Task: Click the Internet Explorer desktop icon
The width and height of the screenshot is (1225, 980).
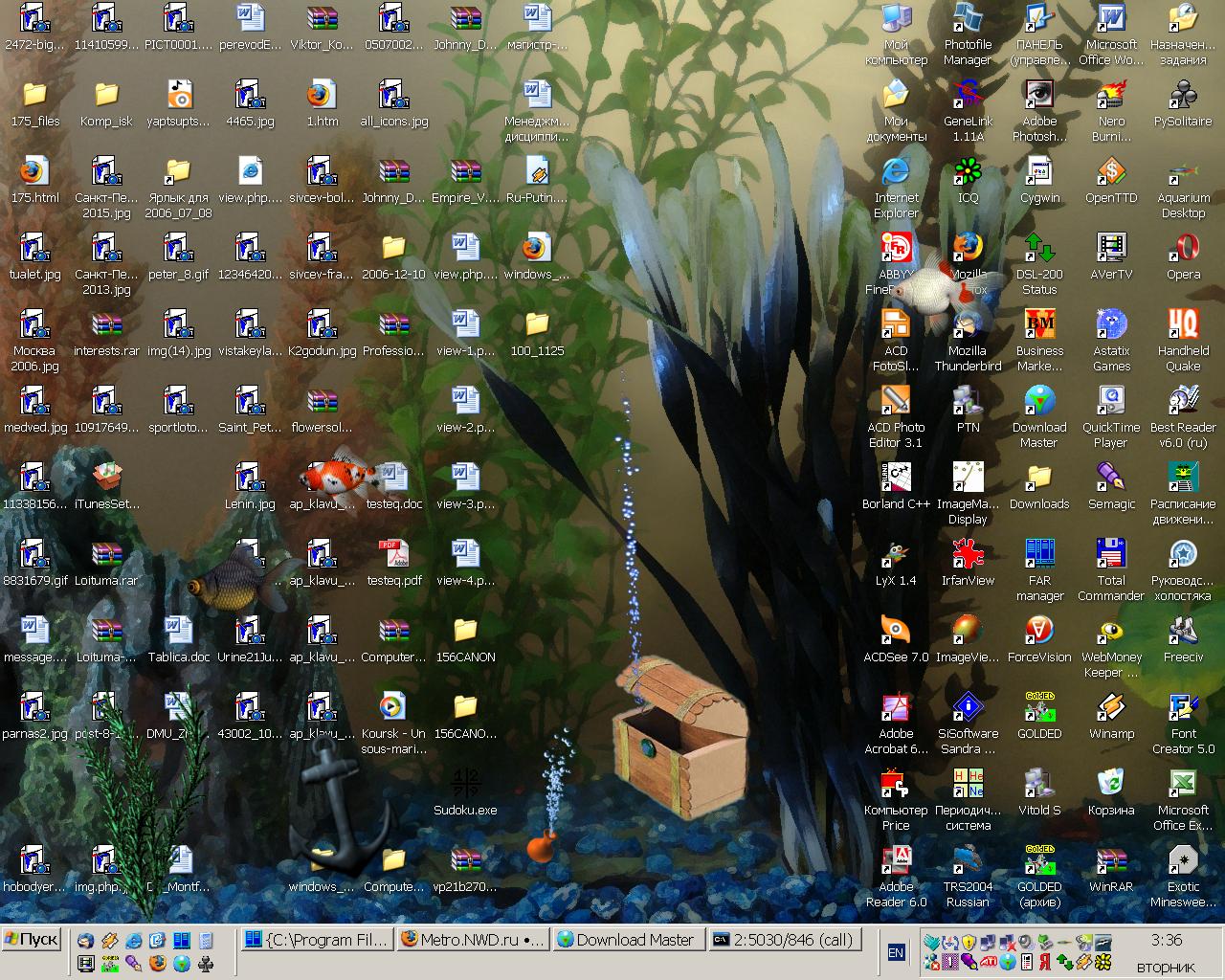Action: [x=896, y=173]
